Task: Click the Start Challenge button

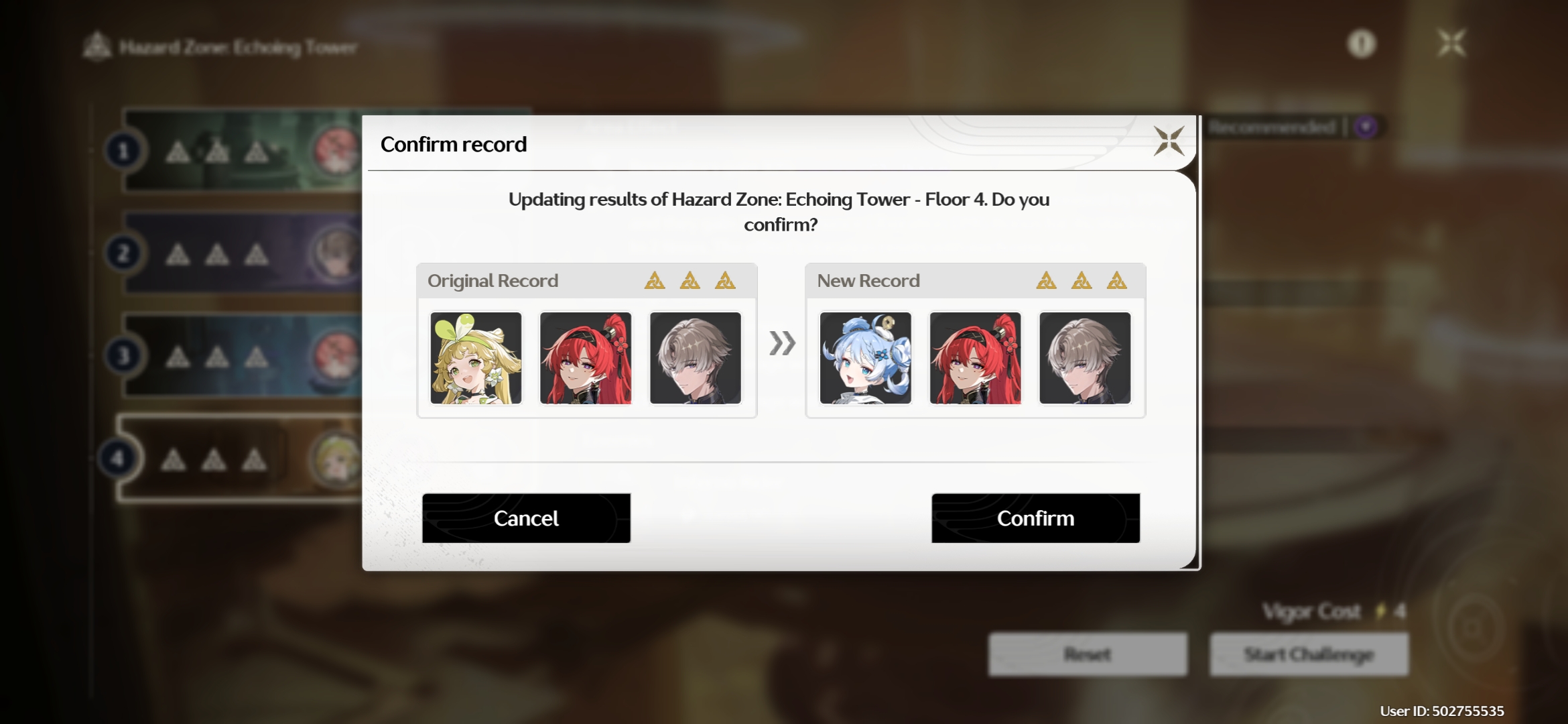Action: 1309,654
